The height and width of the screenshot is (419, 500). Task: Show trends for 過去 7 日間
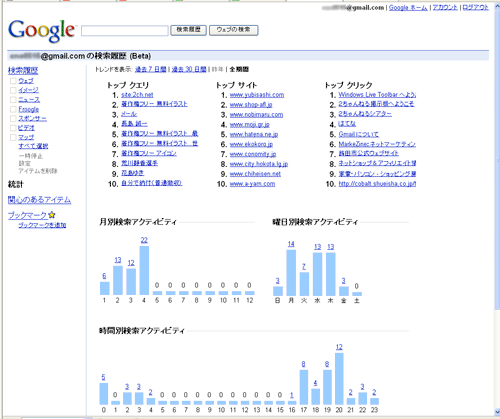tap(150, 69)
